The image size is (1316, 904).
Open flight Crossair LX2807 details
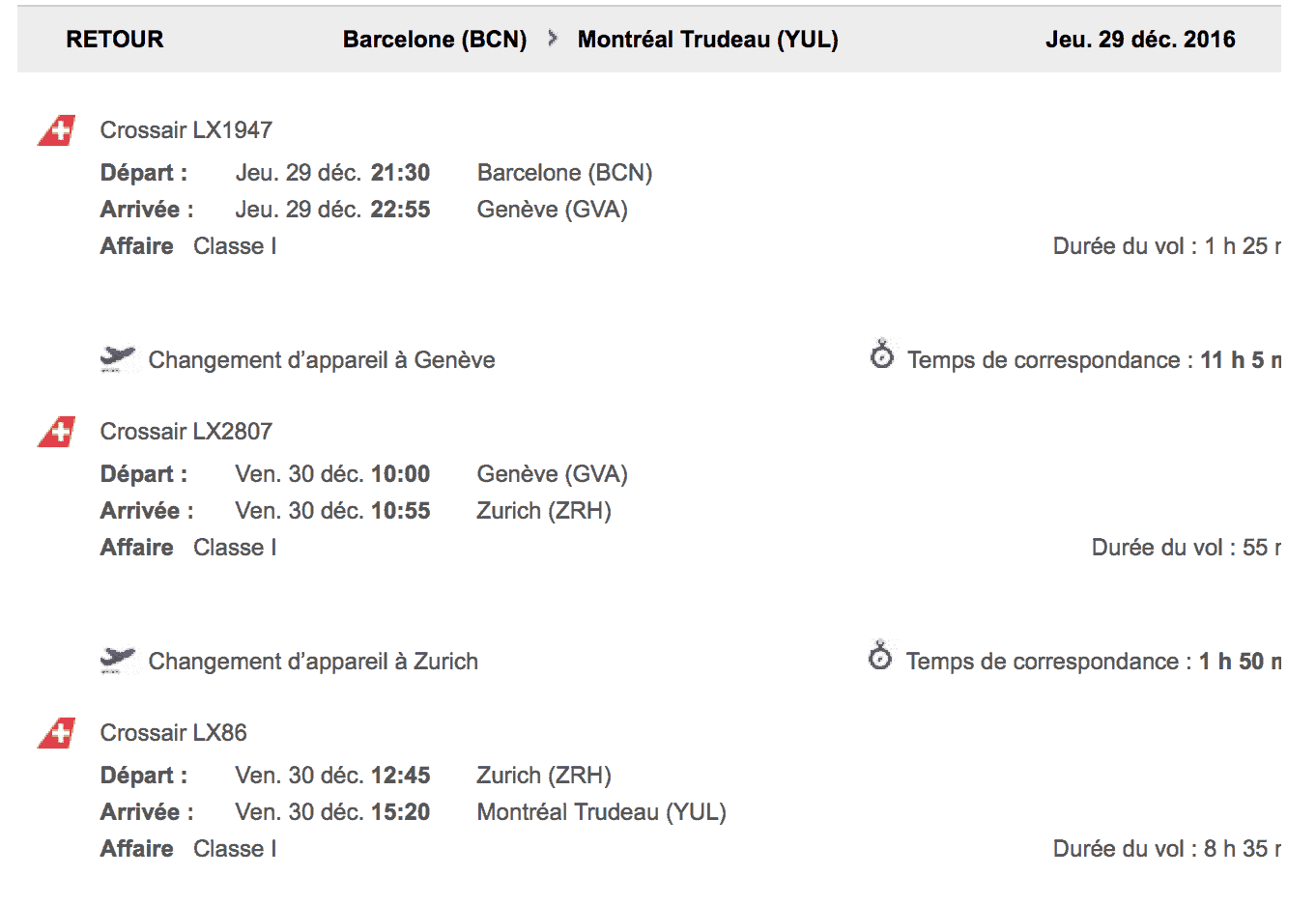point(186,432)
